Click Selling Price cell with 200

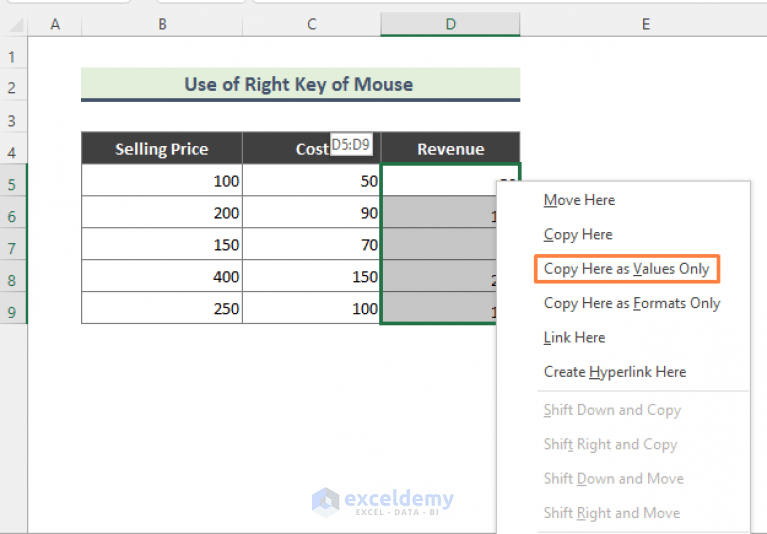[162, 212]
